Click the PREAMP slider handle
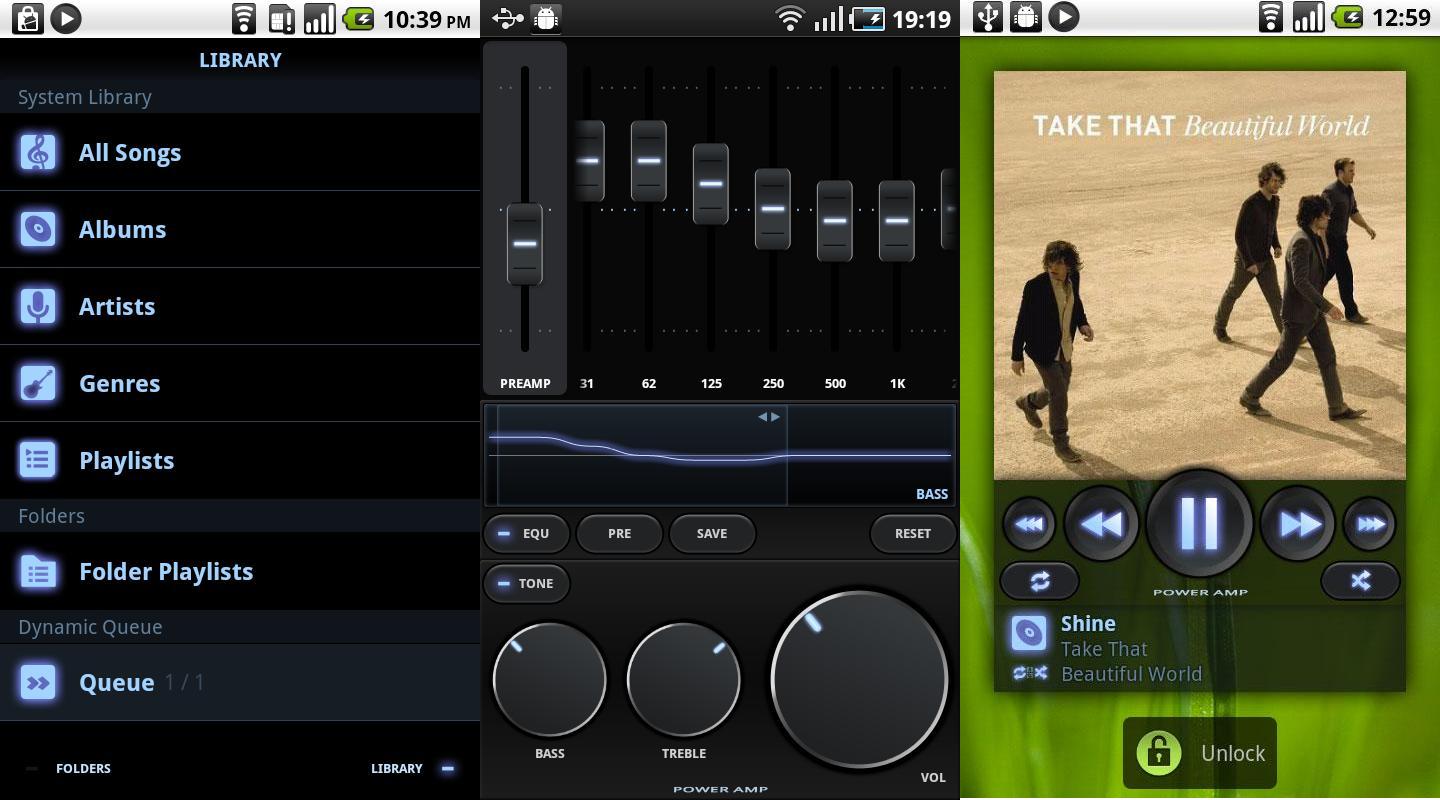Image resolution: width=1440 pixels, height=800 pixels. tap(525, 244)
